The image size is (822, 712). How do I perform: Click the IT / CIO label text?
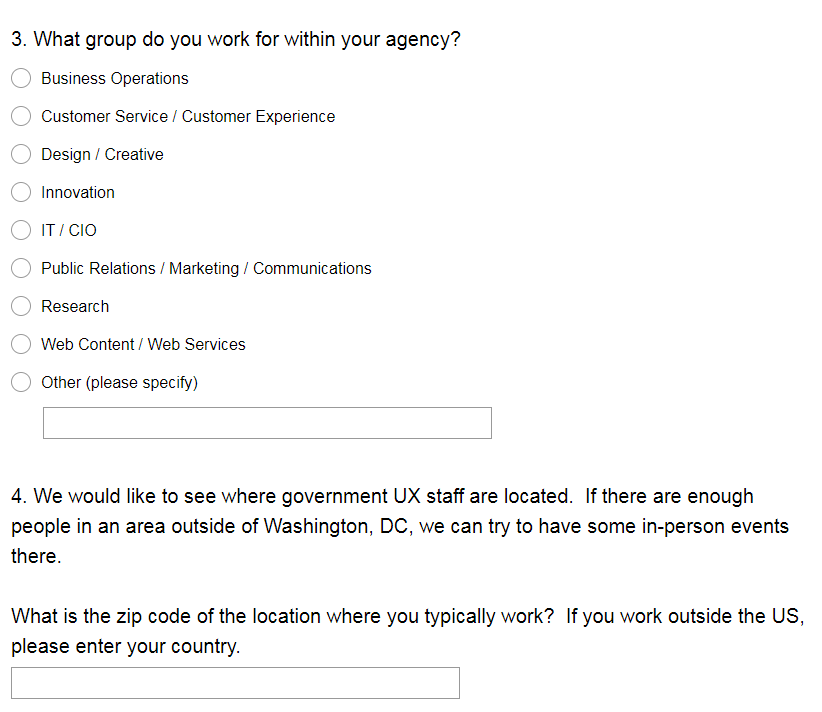pyautogui.click(x=69, y=230)
